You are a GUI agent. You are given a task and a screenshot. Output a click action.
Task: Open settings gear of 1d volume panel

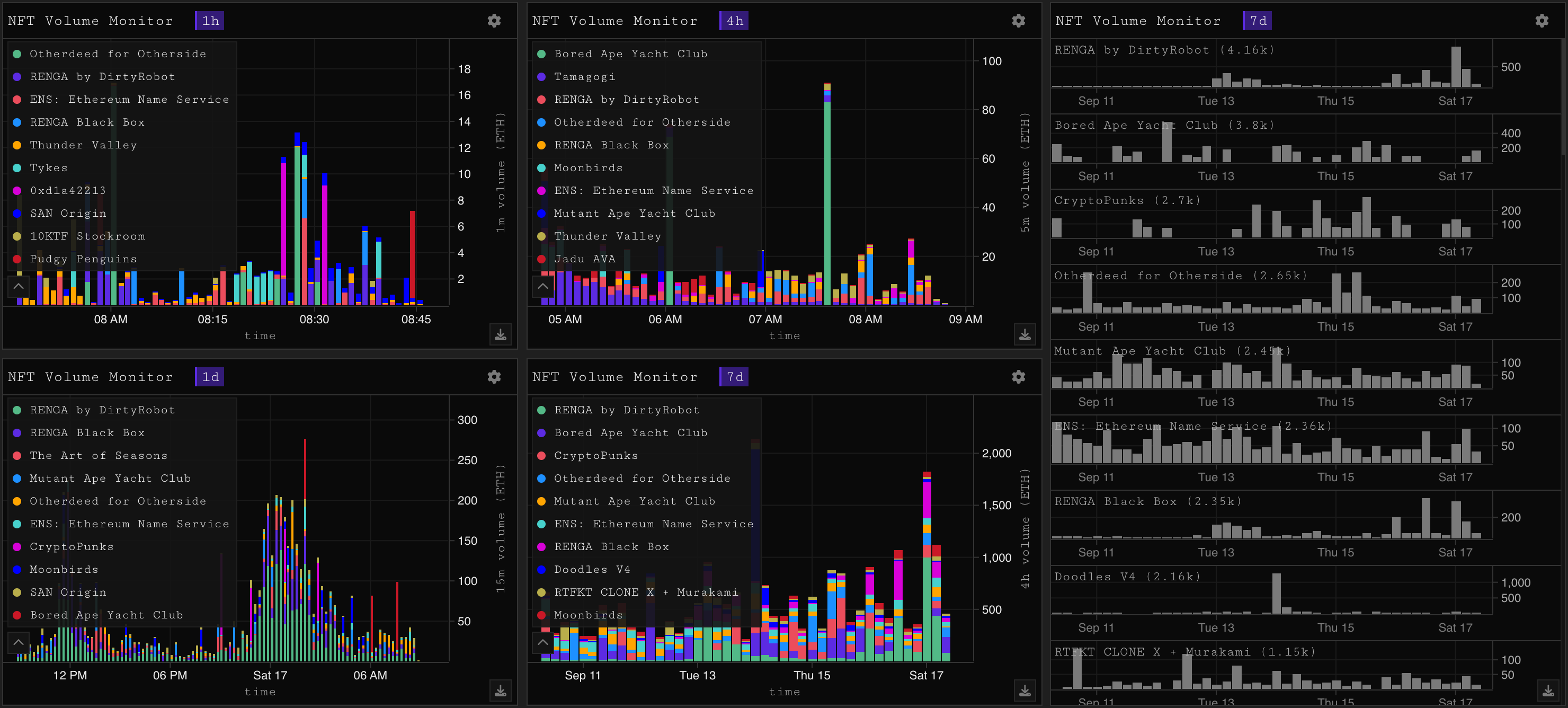click(494, 377)
